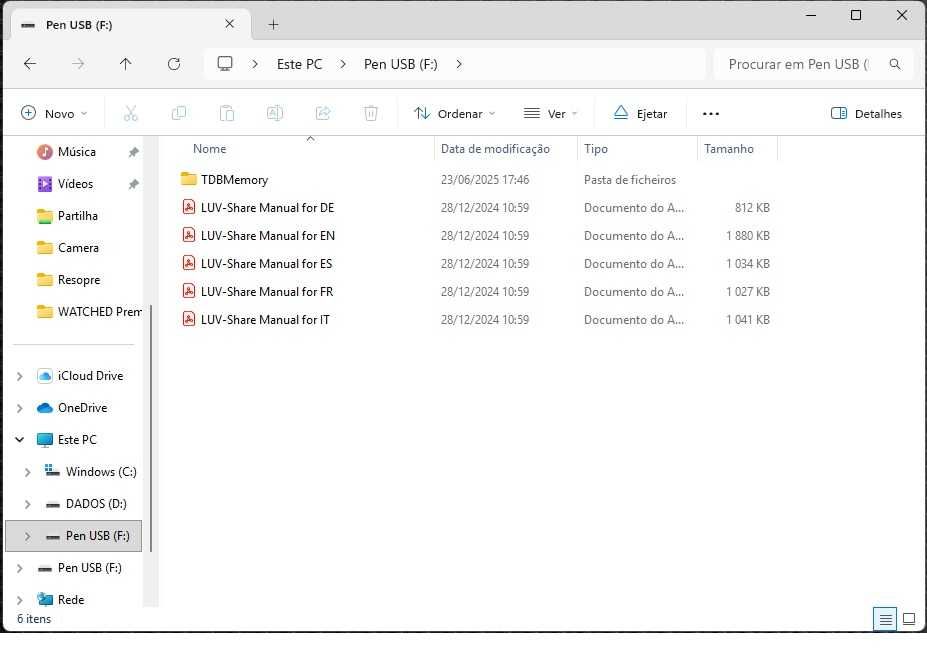Click the 1 880 KB size cell
This screenshot has height=648, width=927.
[x=748, y=235]
